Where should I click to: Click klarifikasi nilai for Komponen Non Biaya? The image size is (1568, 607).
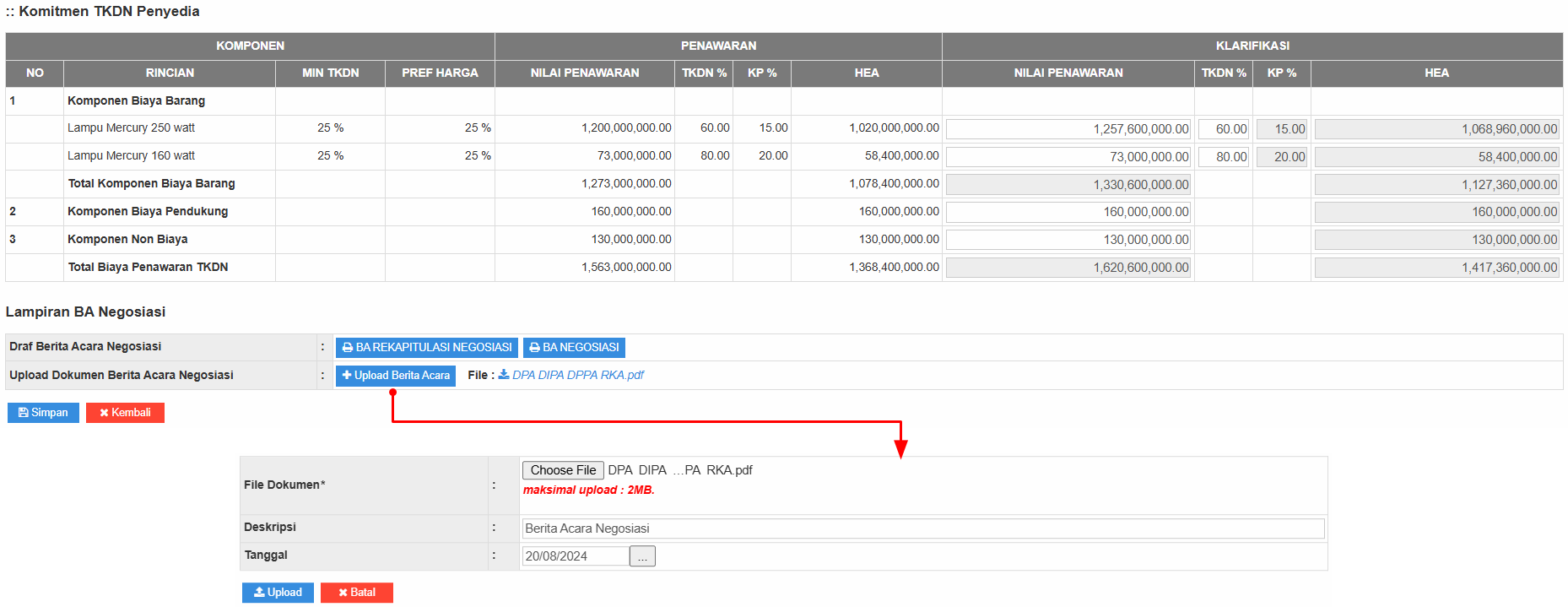click(1068, 240)
